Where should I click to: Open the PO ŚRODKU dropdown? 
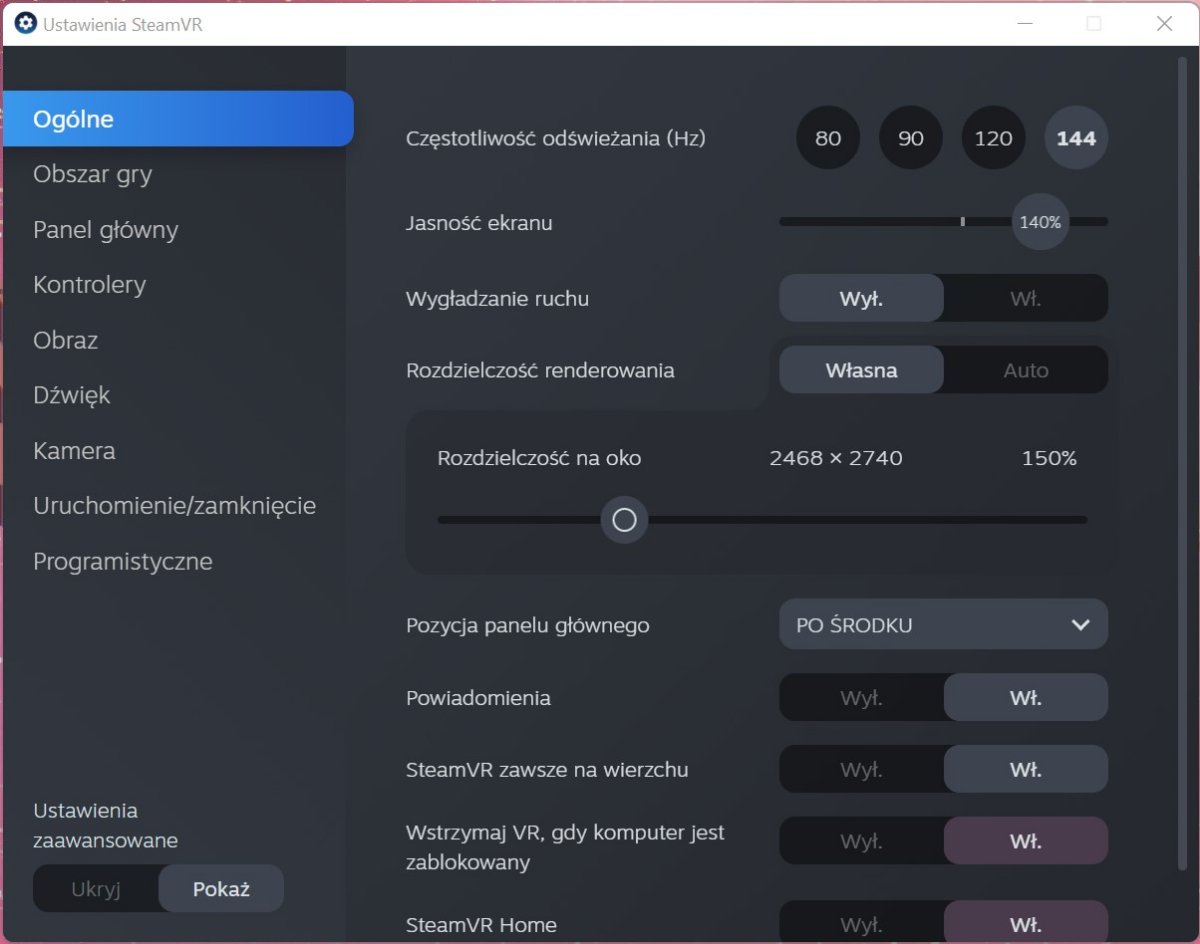coord(943,625)
